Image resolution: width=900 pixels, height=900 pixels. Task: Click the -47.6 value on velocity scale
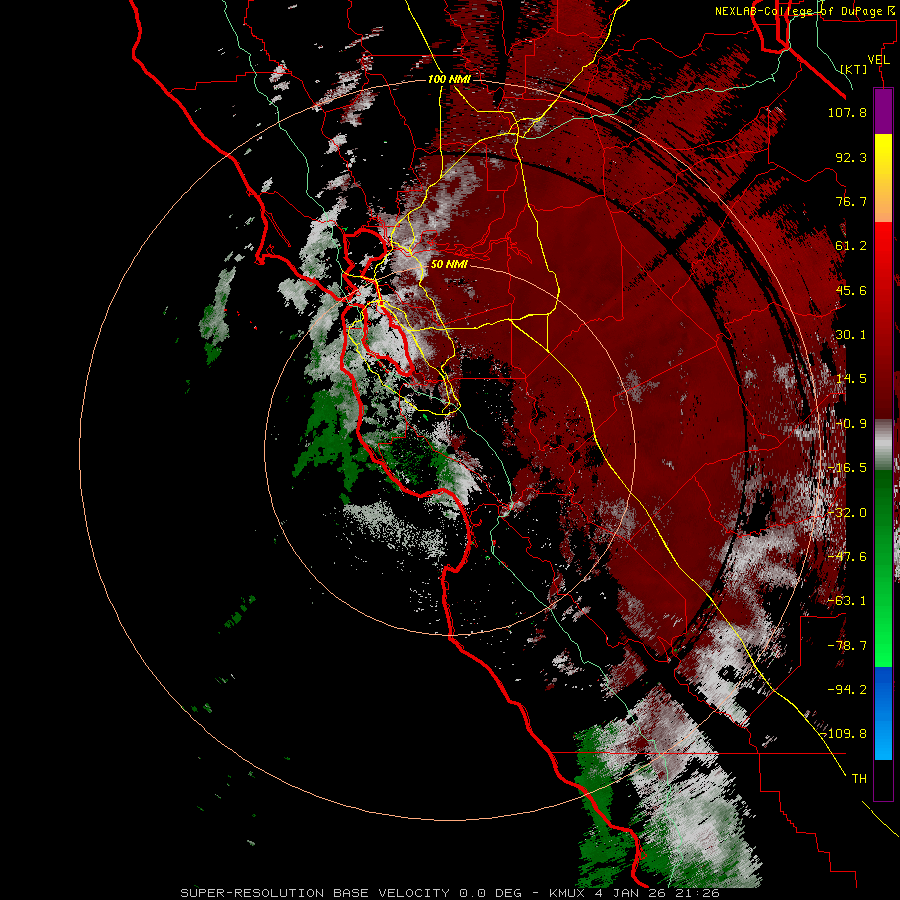pyautogui.click(x=847, y=557)
